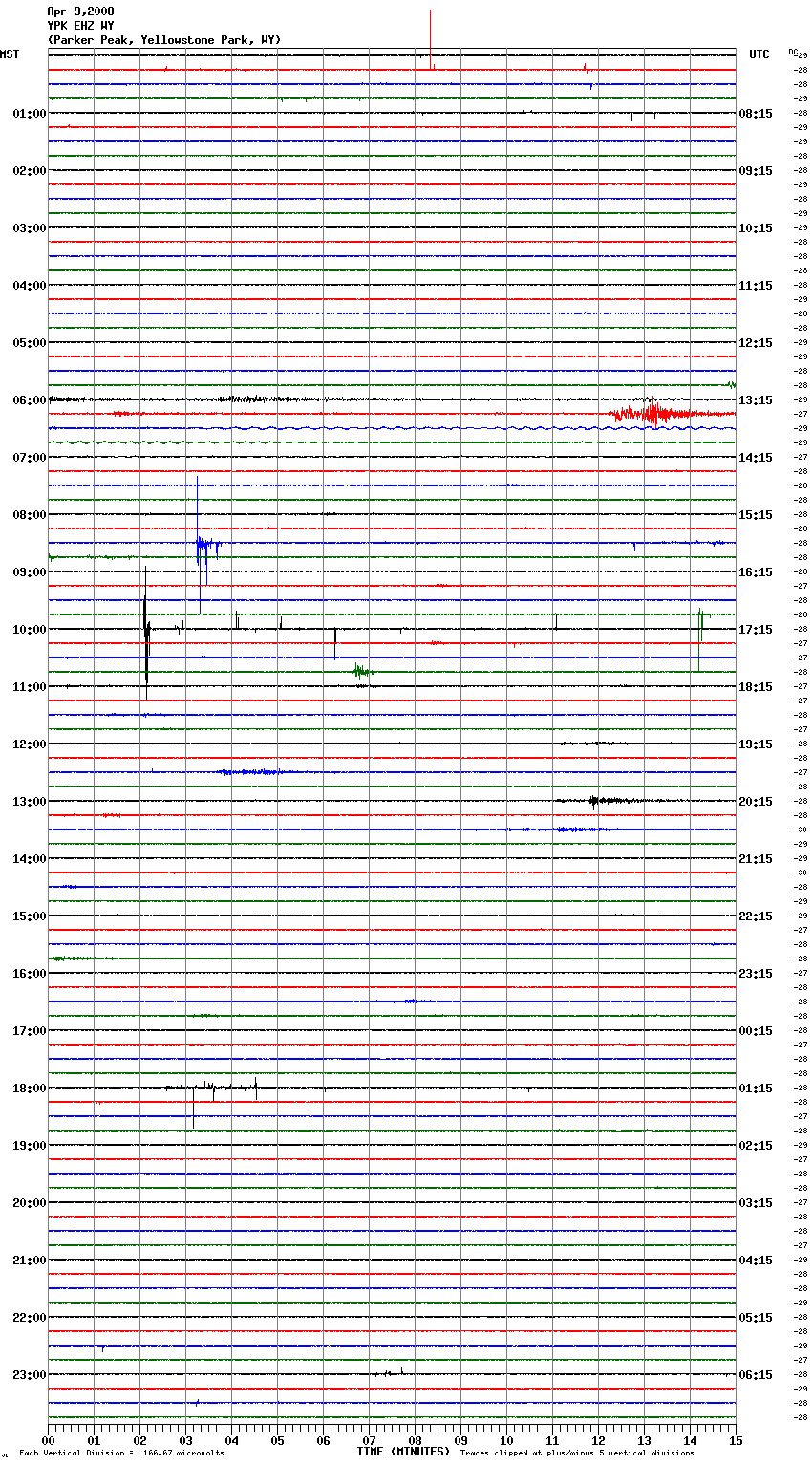Screen dimensions: 812x1466
Task: Click the tall red spike at top of chart
Action: 431,40
